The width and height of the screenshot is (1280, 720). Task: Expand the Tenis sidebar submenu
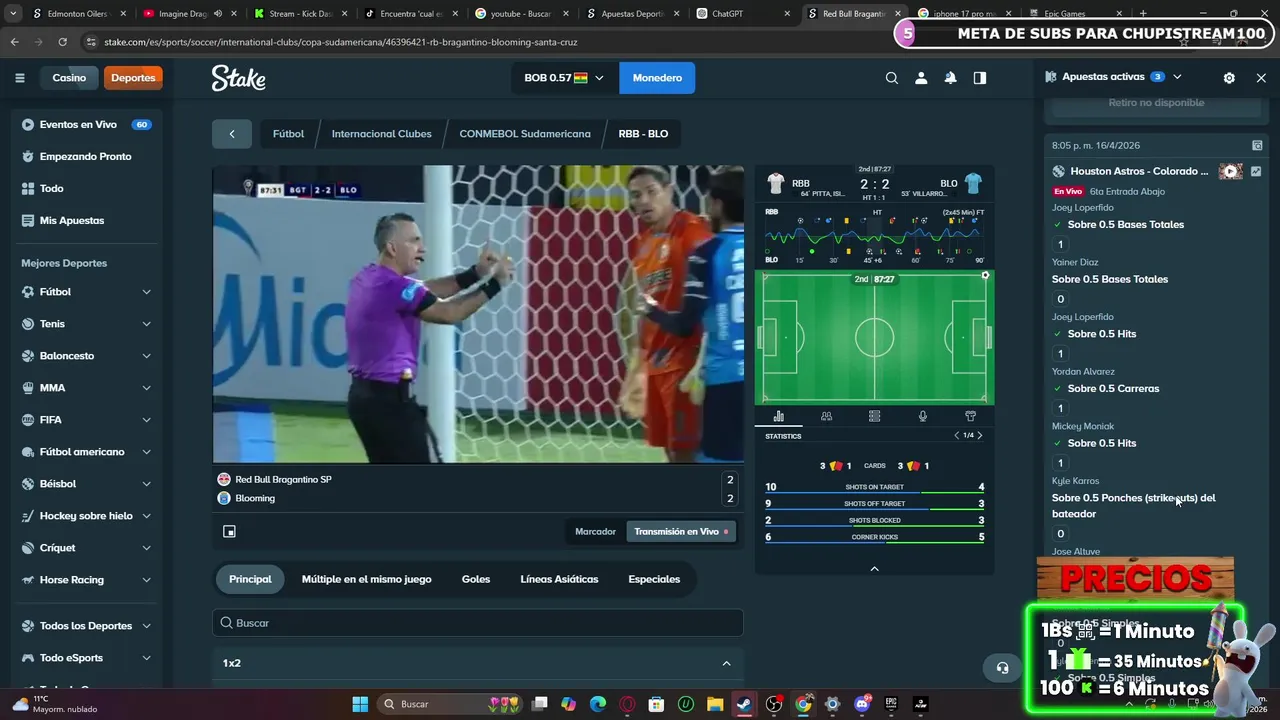[146, 324]
